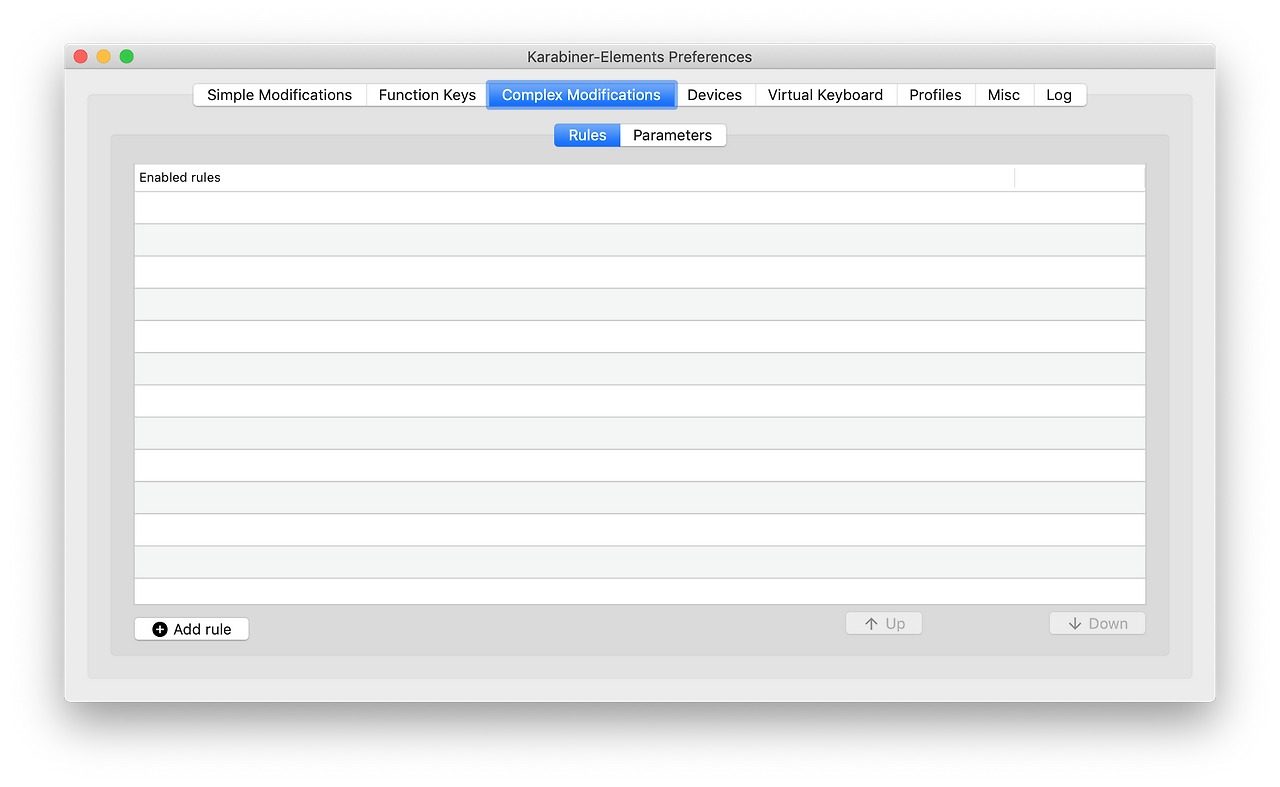Close the Karabiner-Elements Preferences window

pyautogui.click(x=81, y=57)
